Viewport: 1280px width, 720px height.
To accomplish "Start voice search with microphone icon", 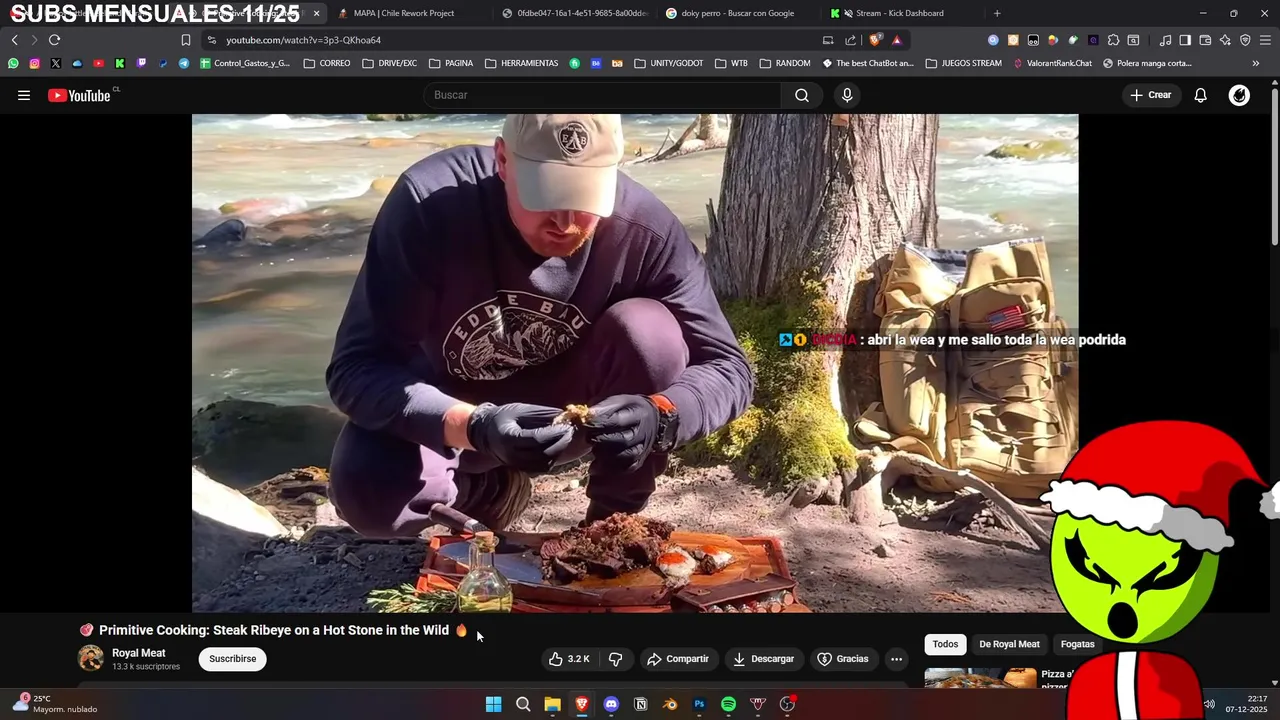I will pos(847,95).
